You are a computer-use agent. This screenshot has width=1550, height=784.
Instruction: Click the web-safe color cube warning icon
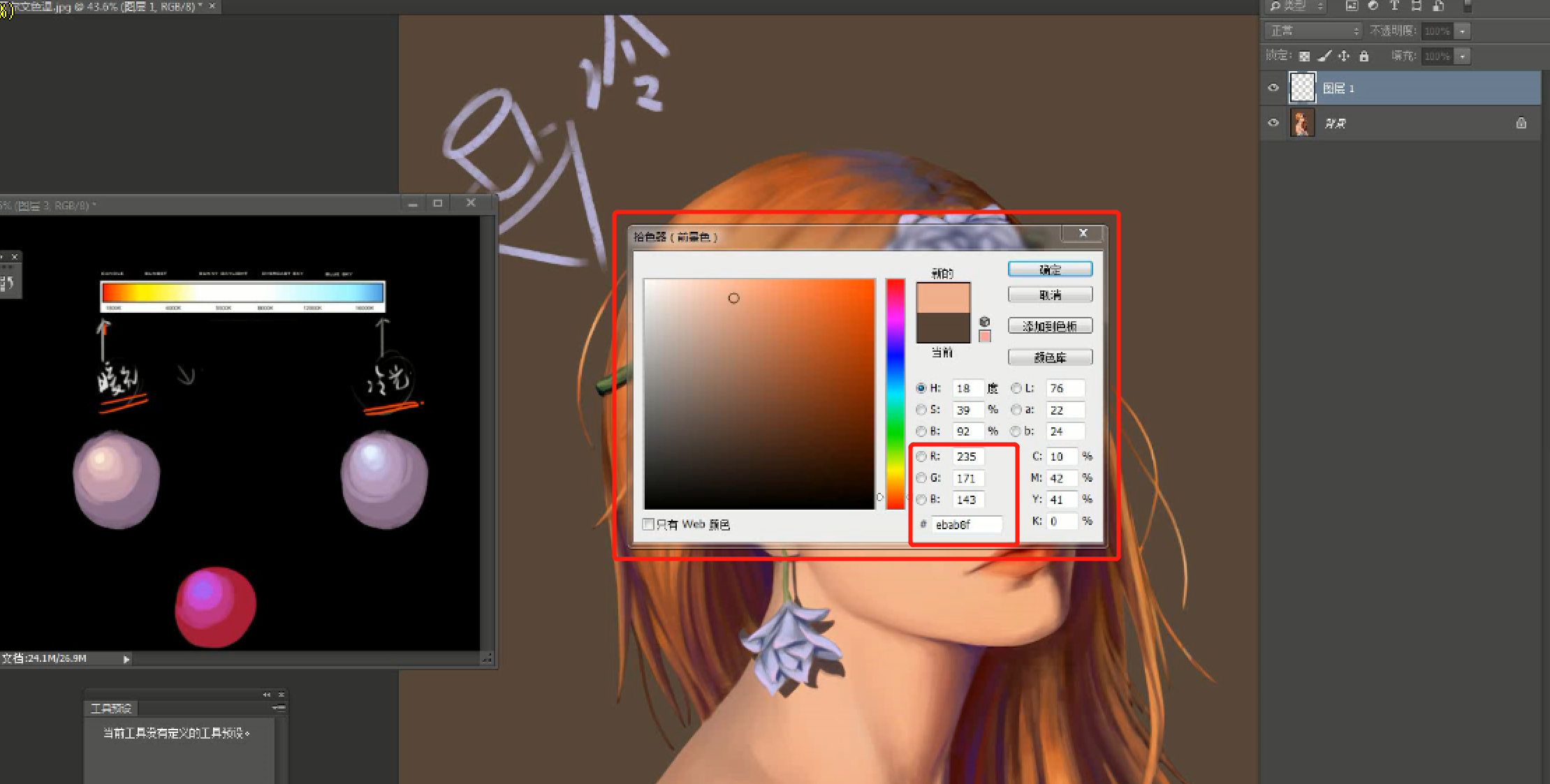(985, 322)
